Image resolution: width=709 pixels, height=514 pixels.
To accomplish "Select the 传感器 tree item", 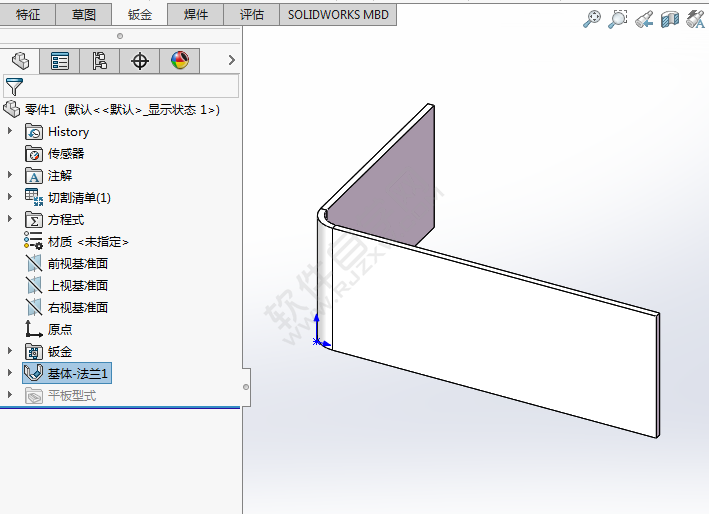I will (66, 154).
